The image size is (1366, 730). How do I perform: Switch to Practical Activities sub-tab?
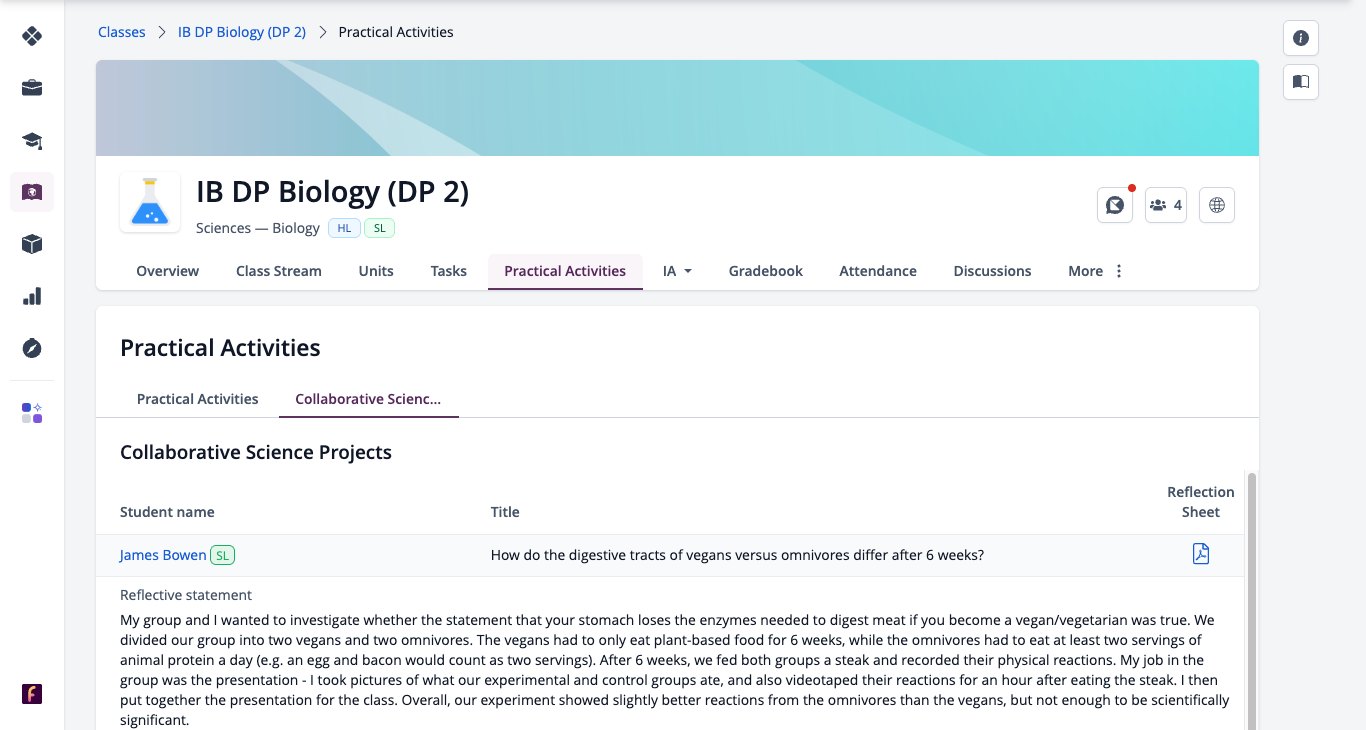click(x=198, y=399)
